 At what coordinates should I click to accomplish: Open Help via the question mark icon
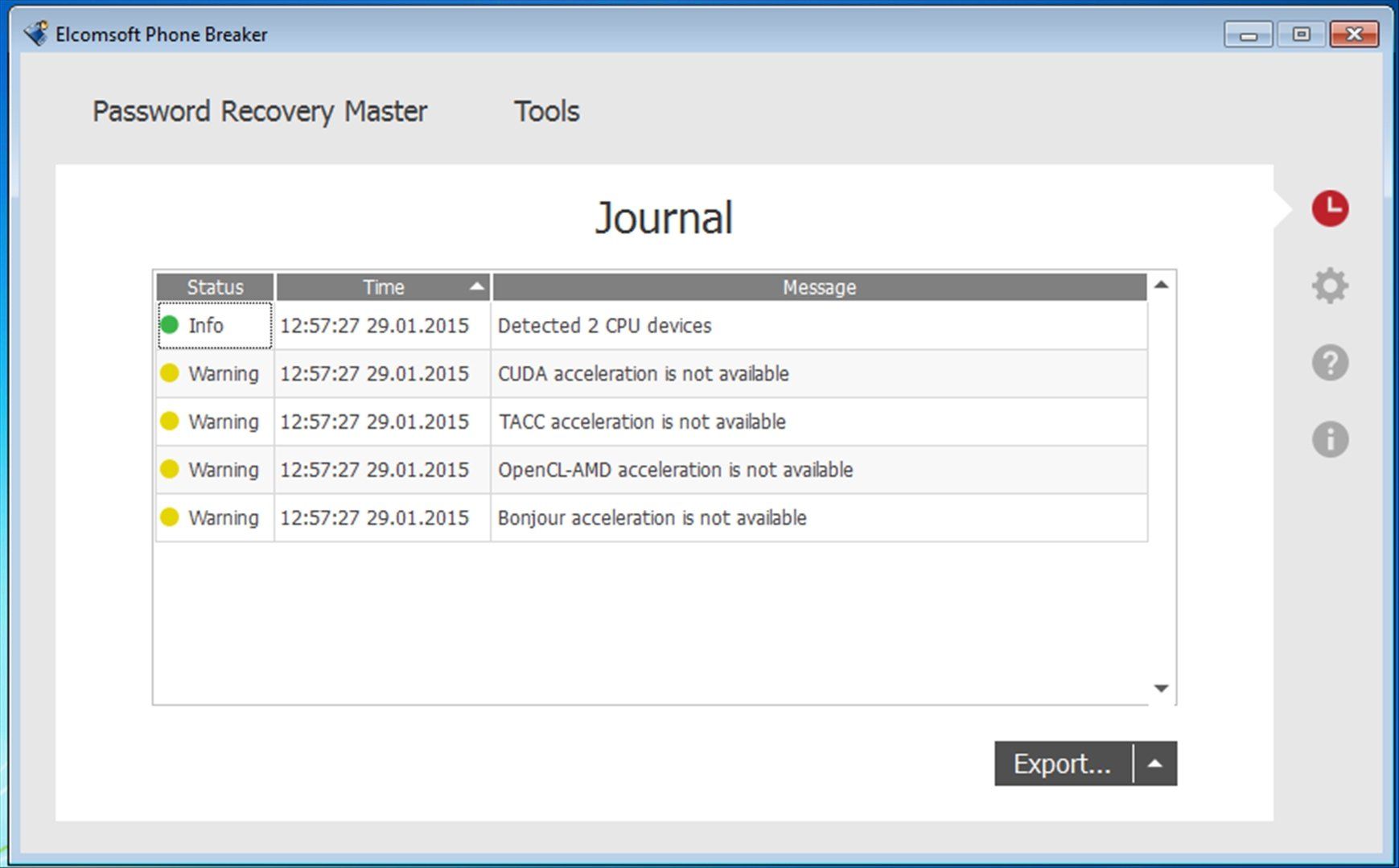tap(1330, 363)
